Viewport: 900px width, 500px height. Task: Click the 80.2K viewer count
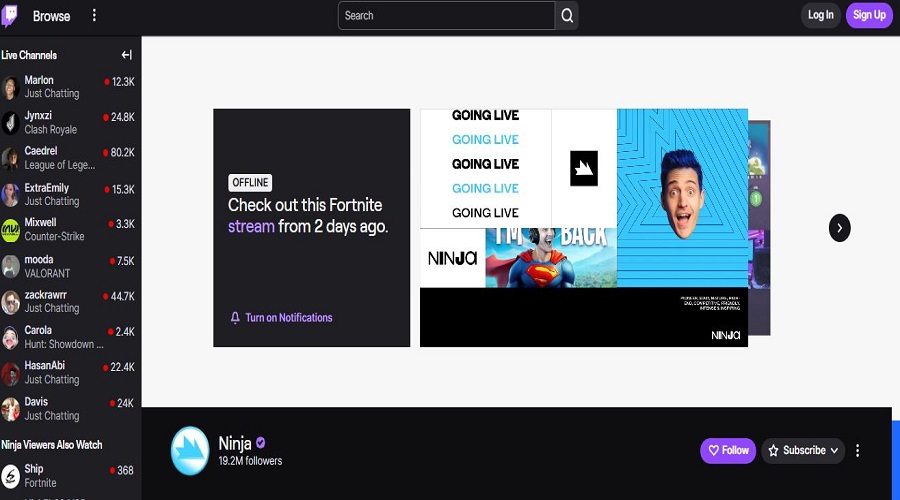tap(122, 153)
